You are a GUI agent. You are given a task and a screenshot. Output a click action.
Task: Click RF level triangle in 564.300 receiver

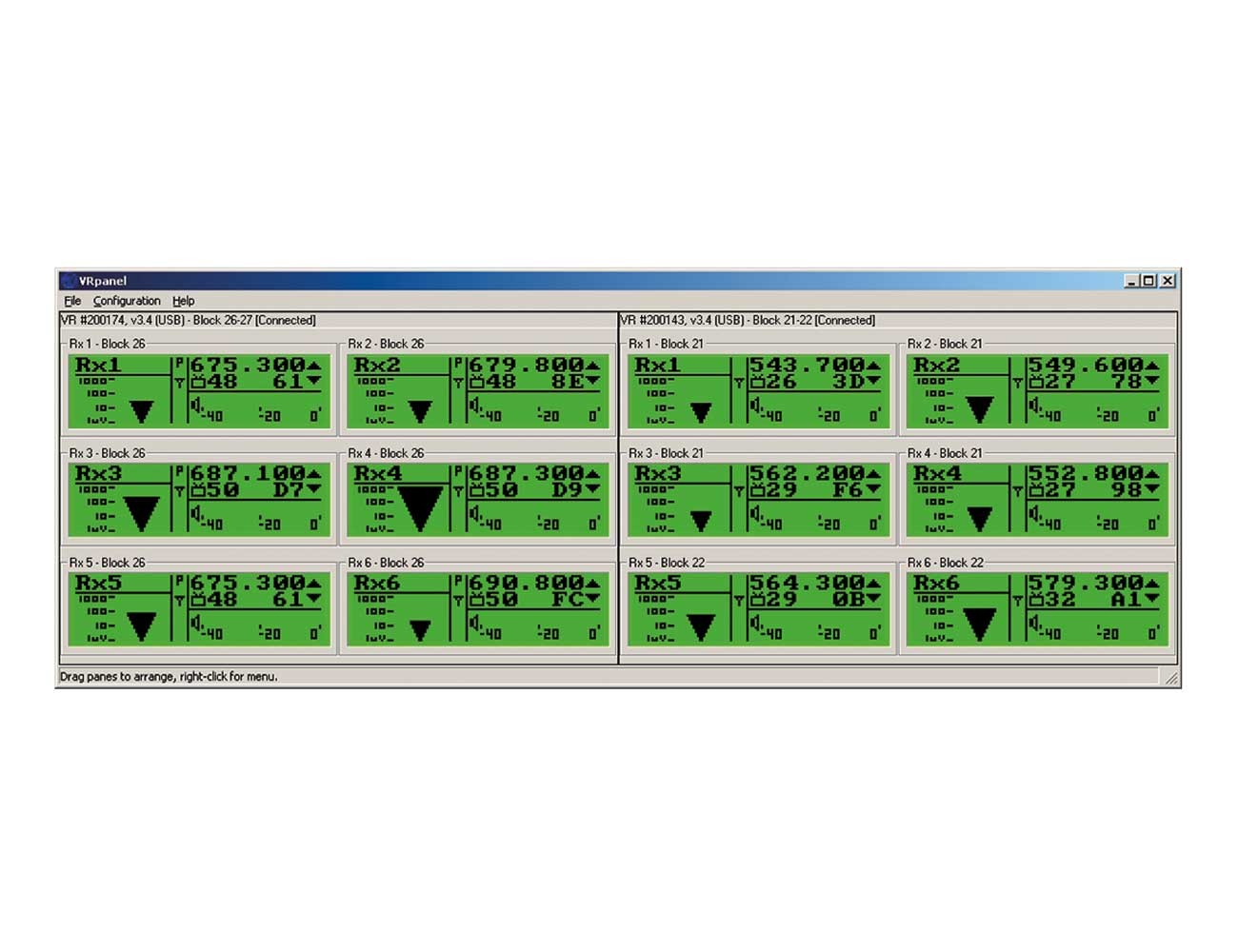[701, 626]
